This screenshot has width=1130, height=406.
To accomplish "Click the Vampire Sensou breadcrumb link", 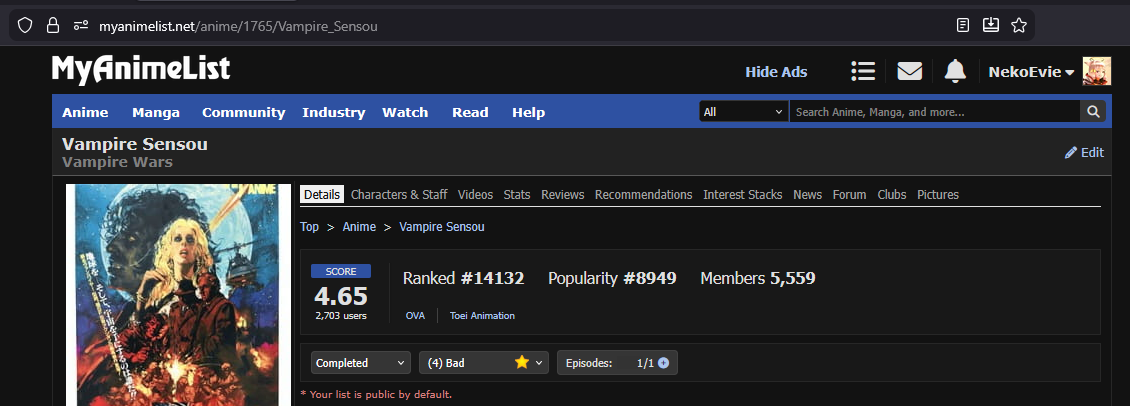I will [442, 226].
